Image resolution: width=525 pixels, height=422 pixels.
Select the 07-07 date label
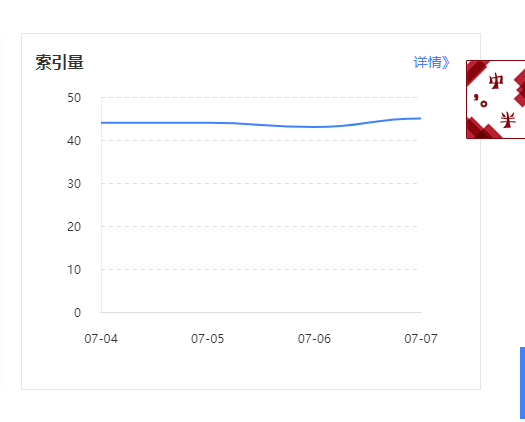click(x=421, y=339)
